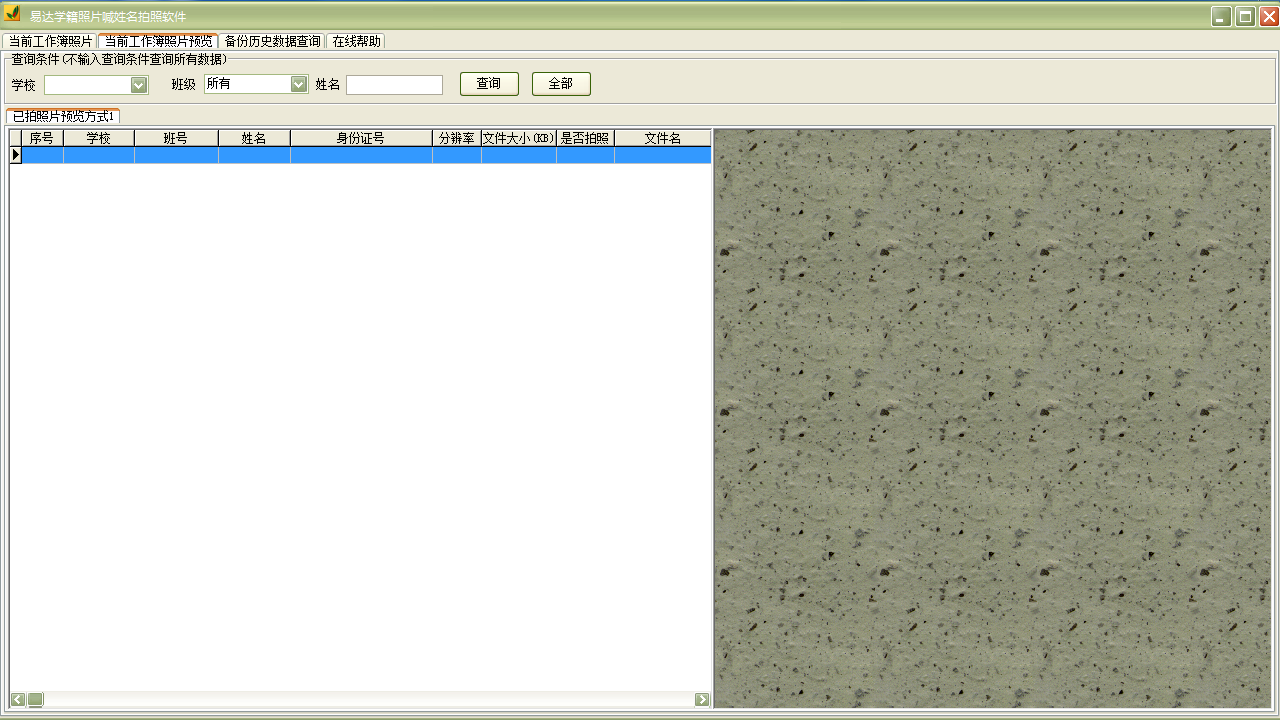Click the 已拍照片预览方式1 sub-tab
This screenshot has height=720, width=1280.
[63, 117]
